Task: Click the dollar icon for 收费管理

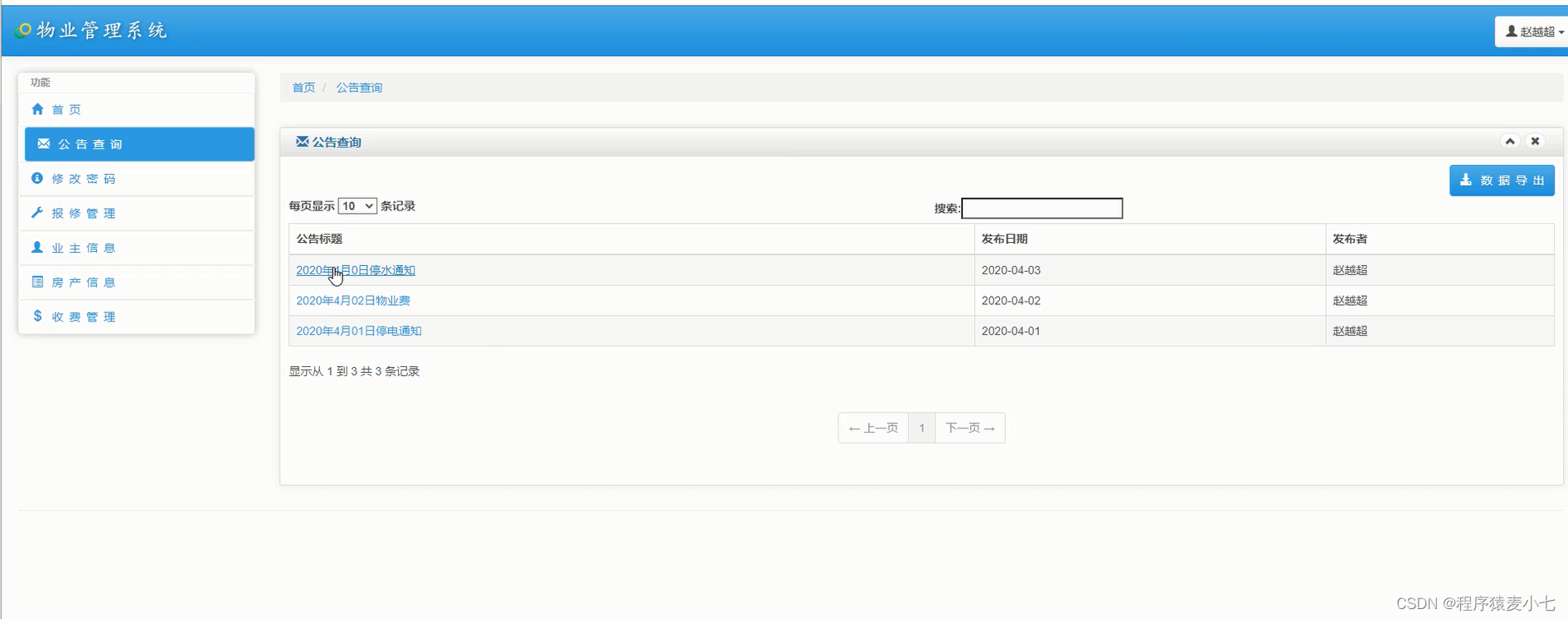Action: point(37,316)
